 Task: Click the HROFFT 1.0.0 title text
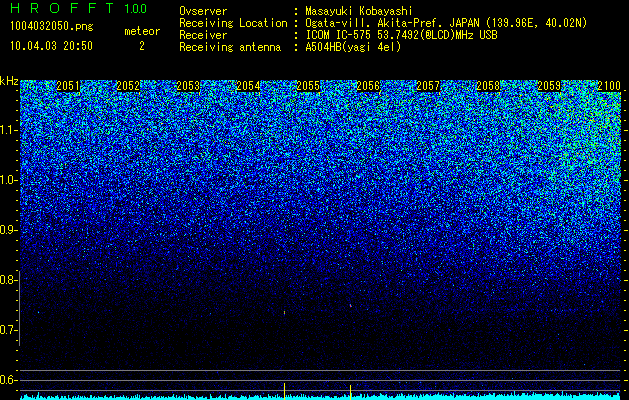[79, 8]
